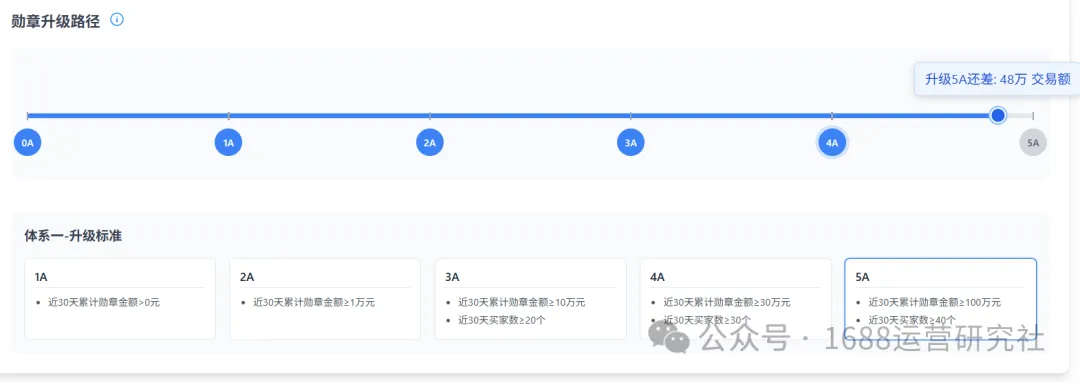Select the 3A level badge
The height and width of the screenshot is (382, 1080).
[631, 142]
